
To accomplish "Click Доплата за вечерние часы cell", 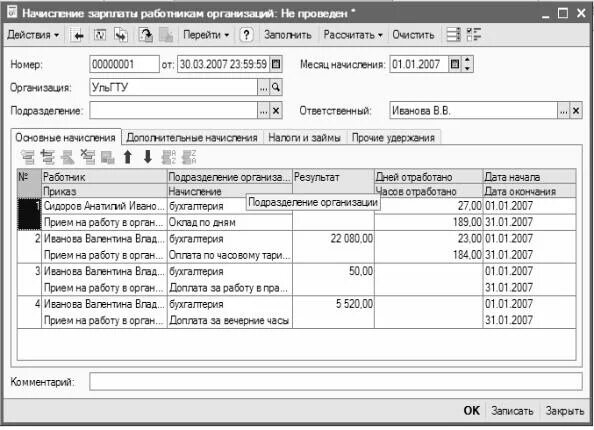I will (x=230, y=321).
